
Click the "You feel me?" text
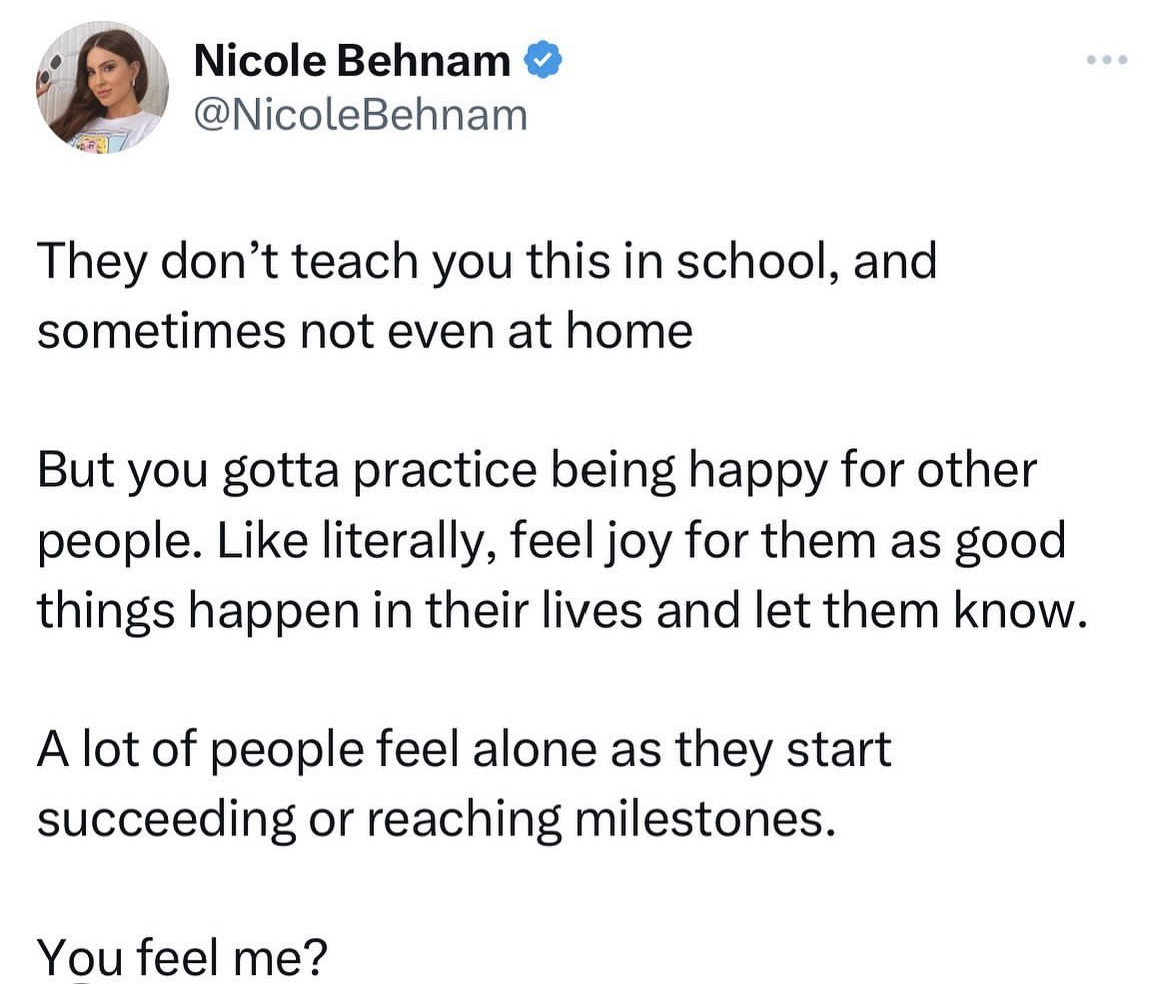(183, 957)
